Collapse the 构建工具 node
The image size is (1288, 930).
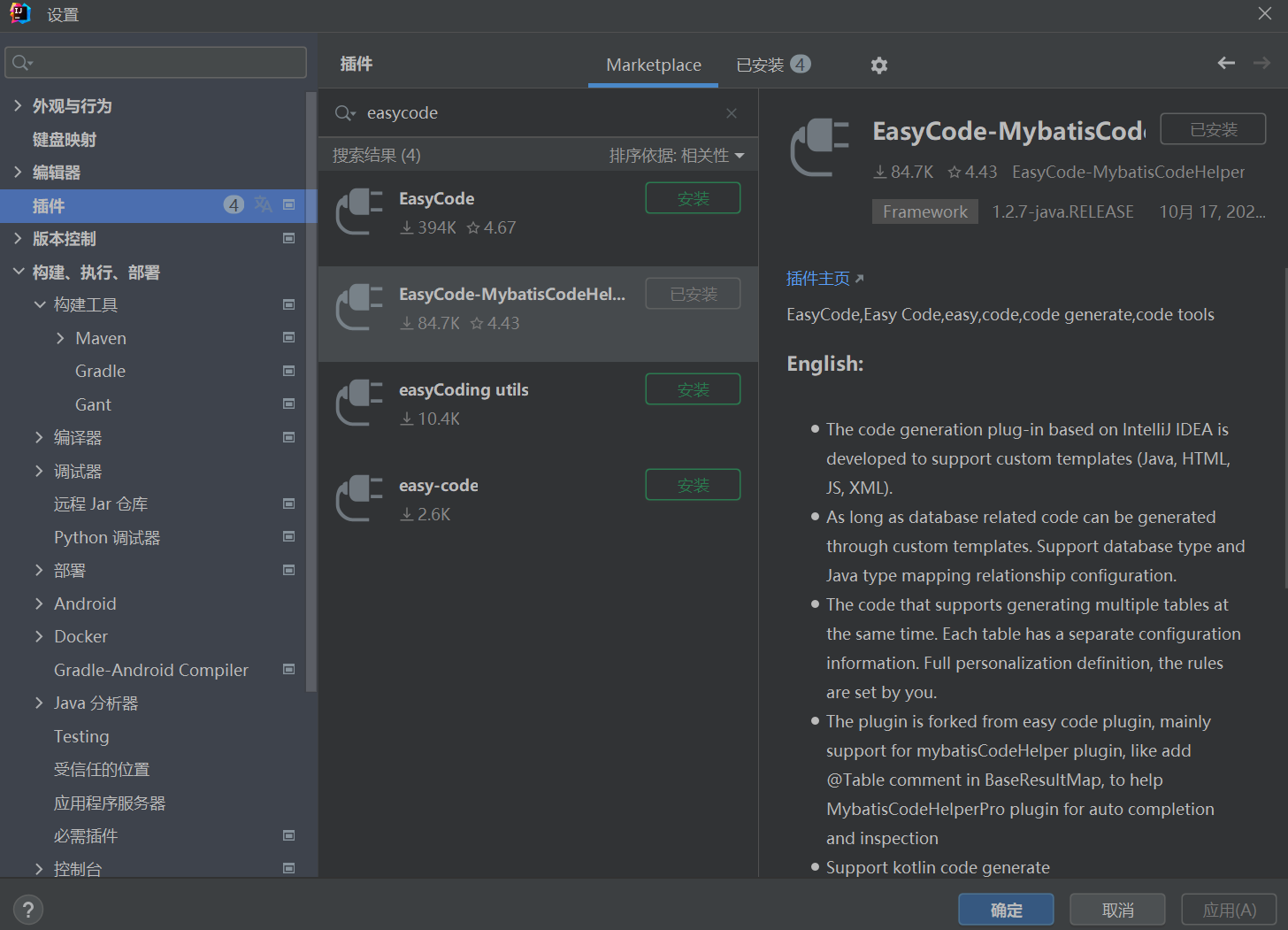click(x=39, y=304)
